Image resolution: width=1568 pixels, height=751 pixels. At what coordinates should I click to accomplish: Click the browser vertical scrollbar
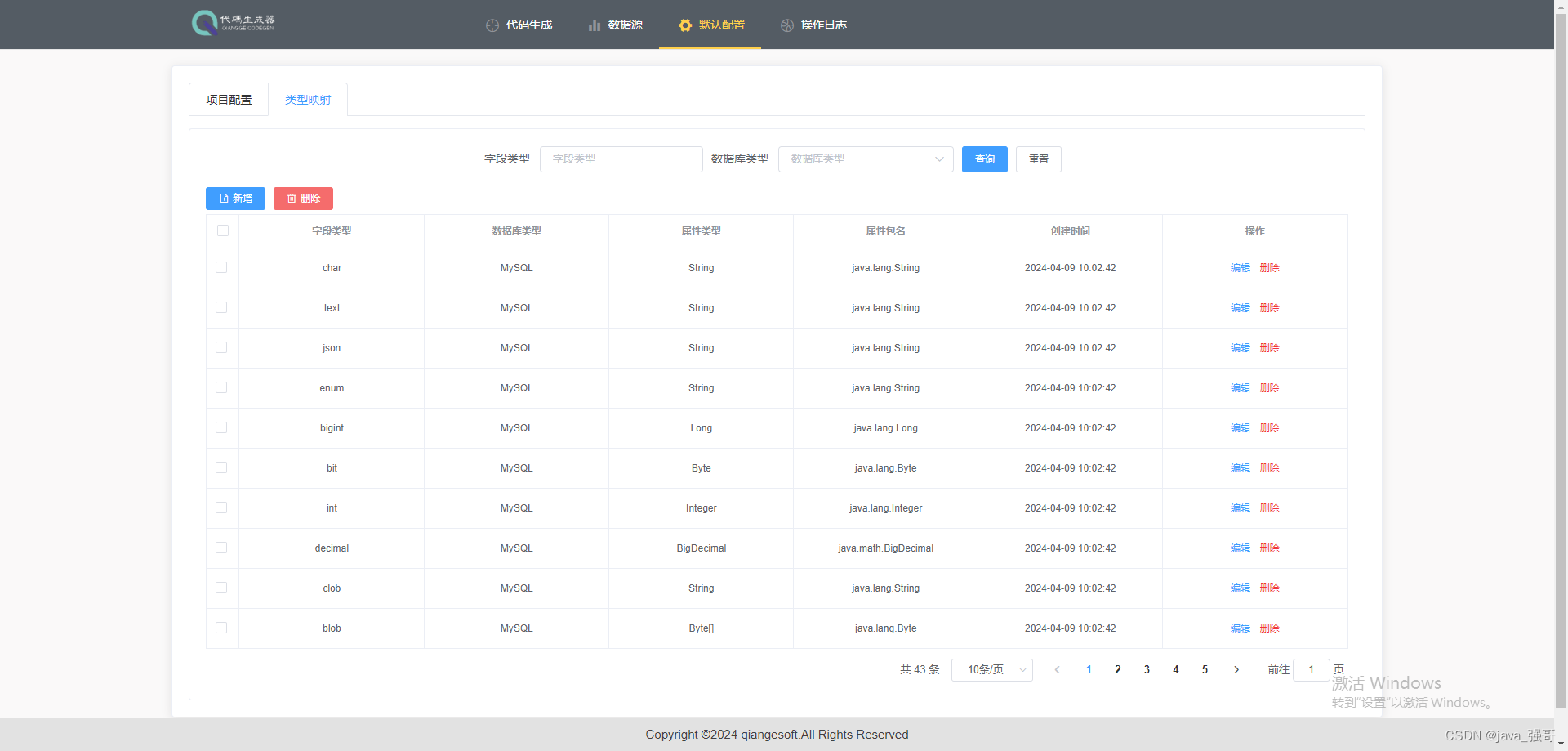click(x=1561, y=360)
